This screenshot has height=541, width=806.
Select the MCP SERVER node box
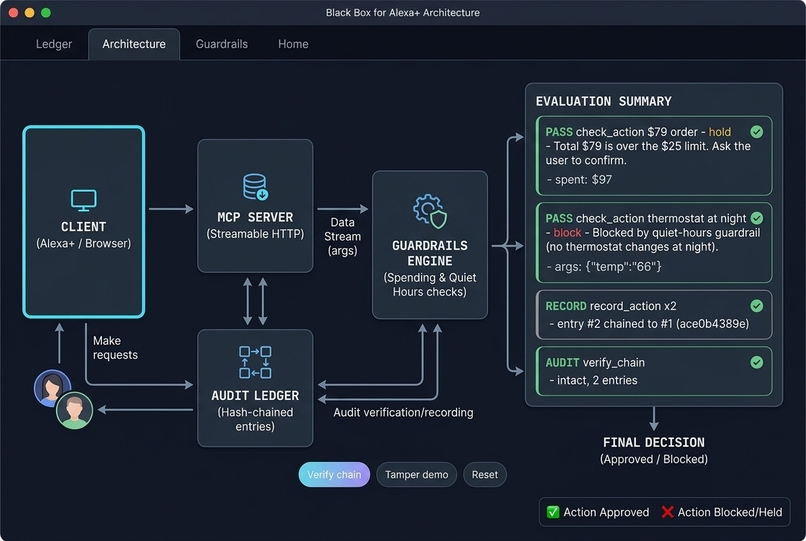coord(255,206)
